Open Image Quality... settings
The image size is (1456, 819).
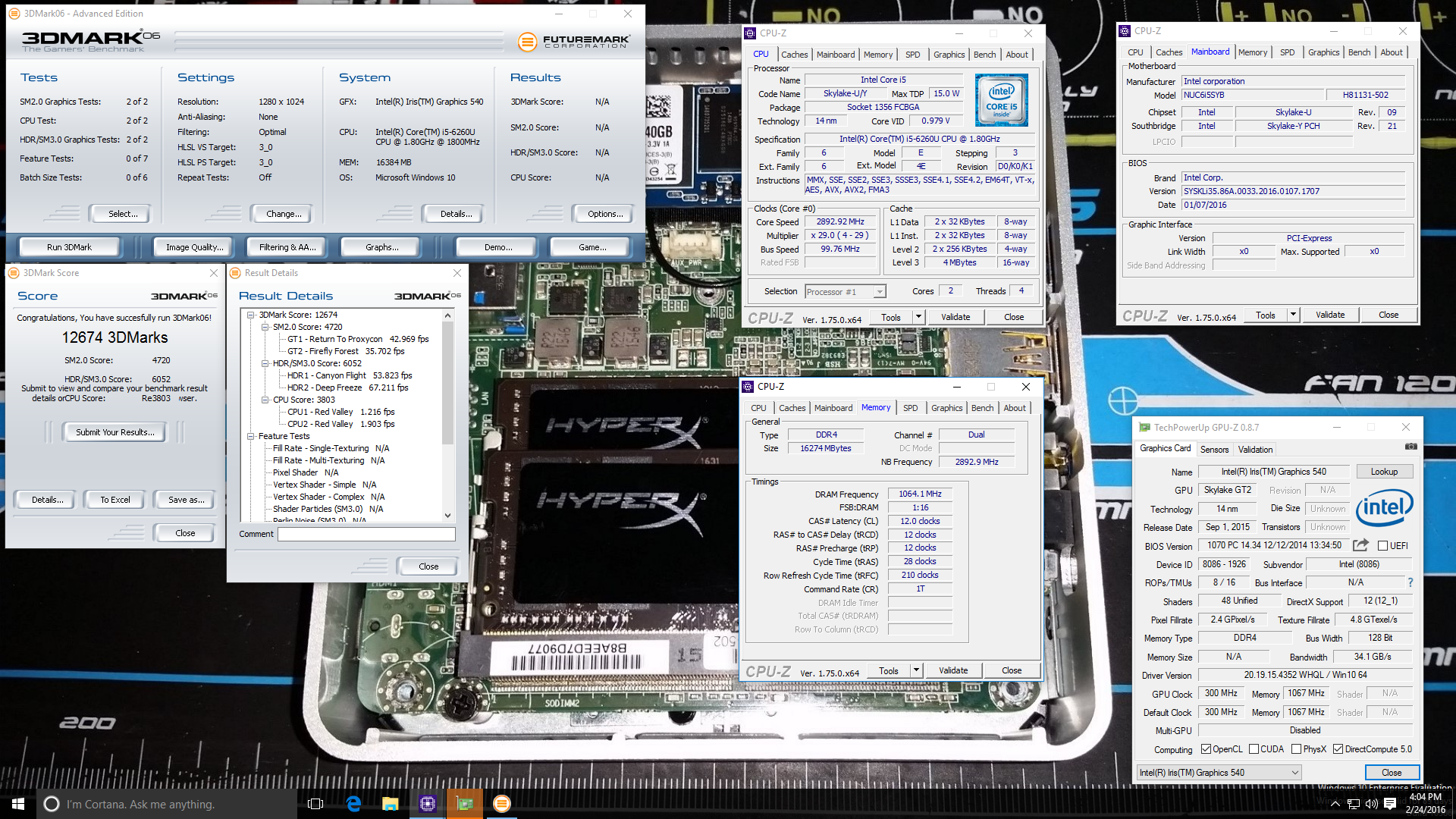point(194,247)
